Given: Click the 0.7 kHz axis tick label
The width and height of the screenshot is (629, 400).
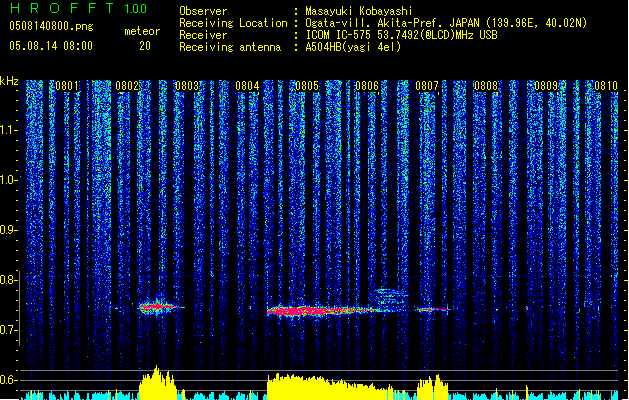Looking at the screenshot, I should pos(9,330).
